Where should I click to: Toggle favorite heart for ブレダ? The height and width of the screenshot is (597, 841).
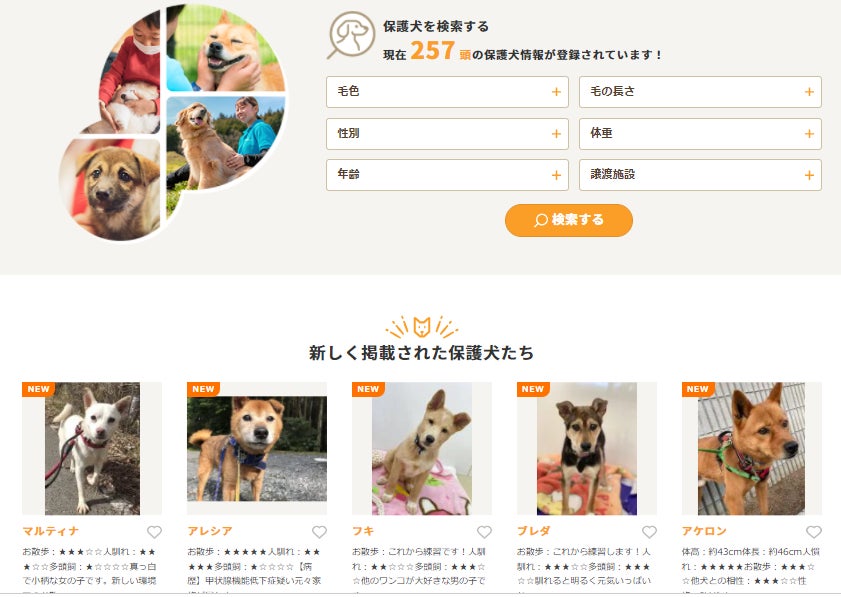[650, 532]
